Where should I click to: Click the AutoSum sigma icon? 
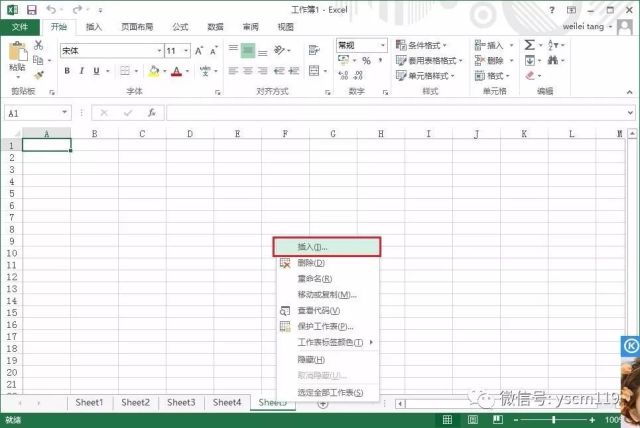529,45
